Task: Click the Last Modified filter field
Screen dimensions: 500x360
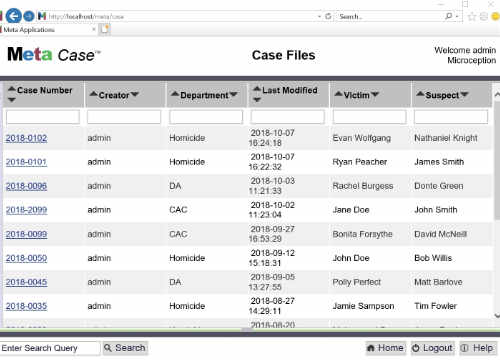Action: coord(288,117)
